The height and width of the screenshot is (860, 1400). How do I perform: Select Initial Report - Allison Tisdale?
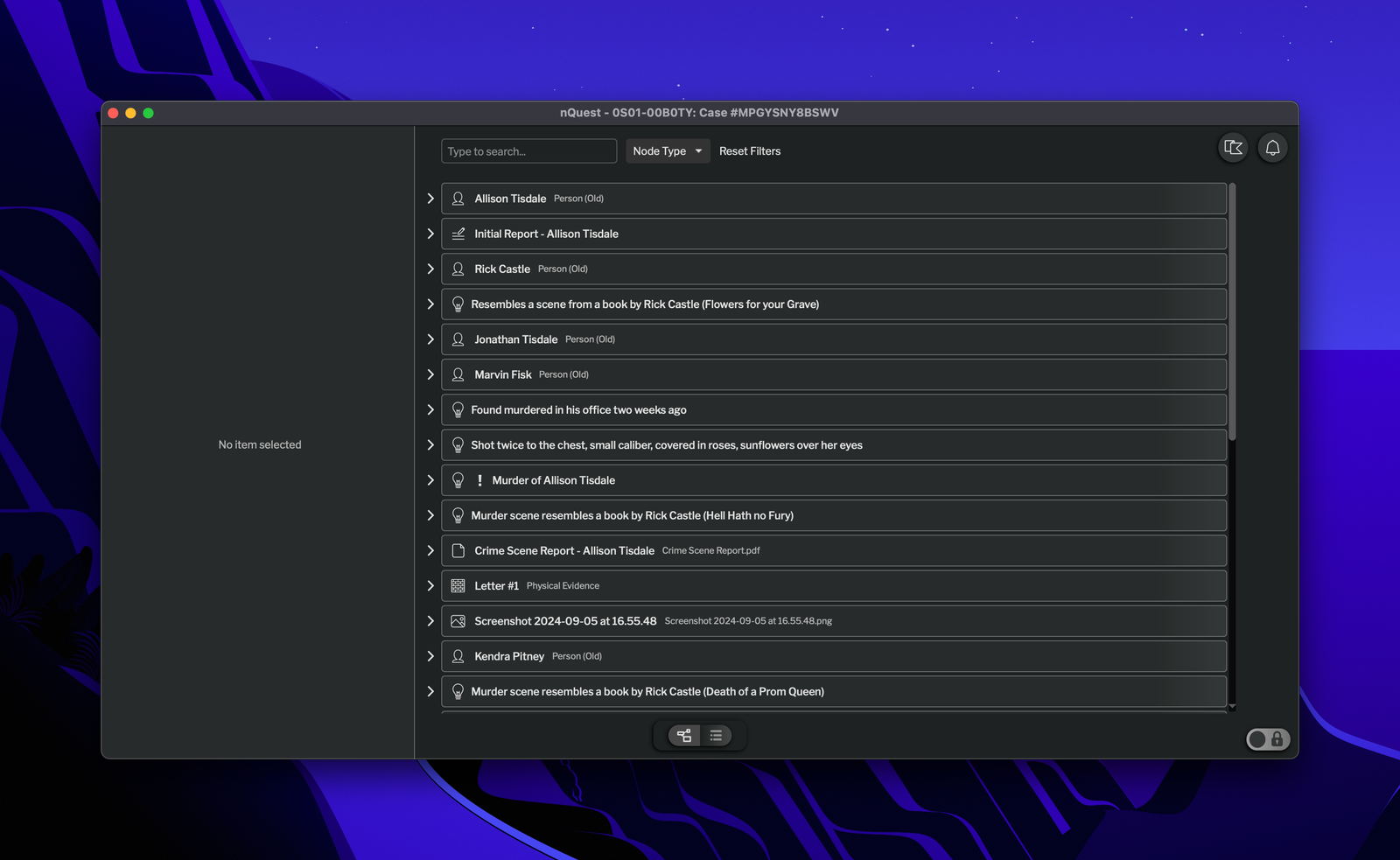834,234
